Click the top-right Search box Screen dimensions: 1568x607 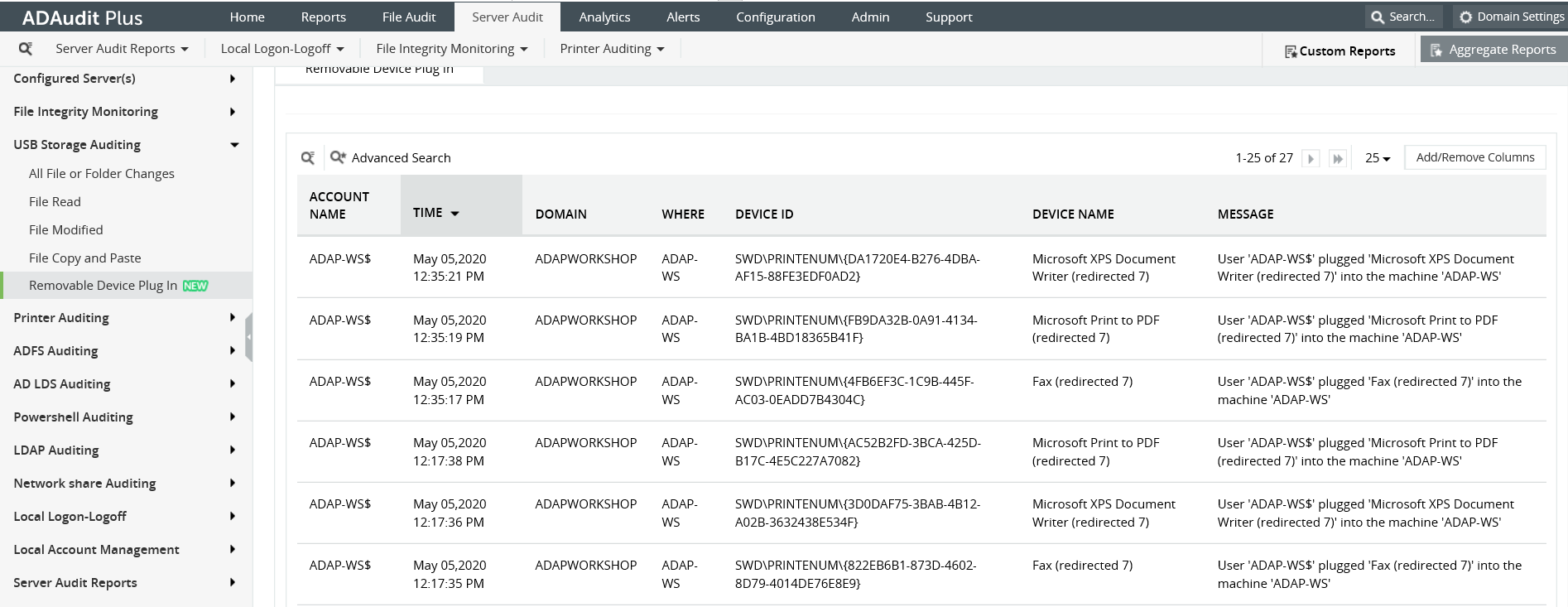click(1404, 17)
